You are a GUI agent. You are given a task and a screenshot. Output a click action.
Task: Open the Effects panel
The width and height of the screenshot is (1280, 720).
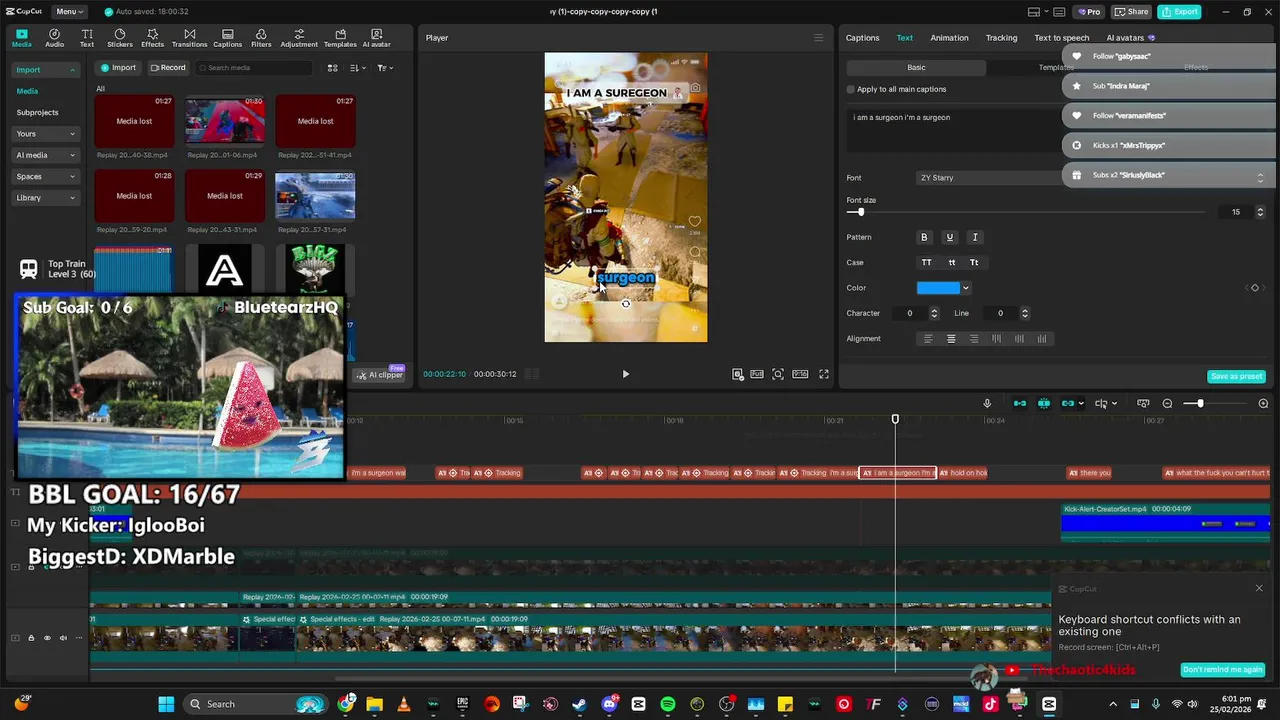tap(152, 38)
